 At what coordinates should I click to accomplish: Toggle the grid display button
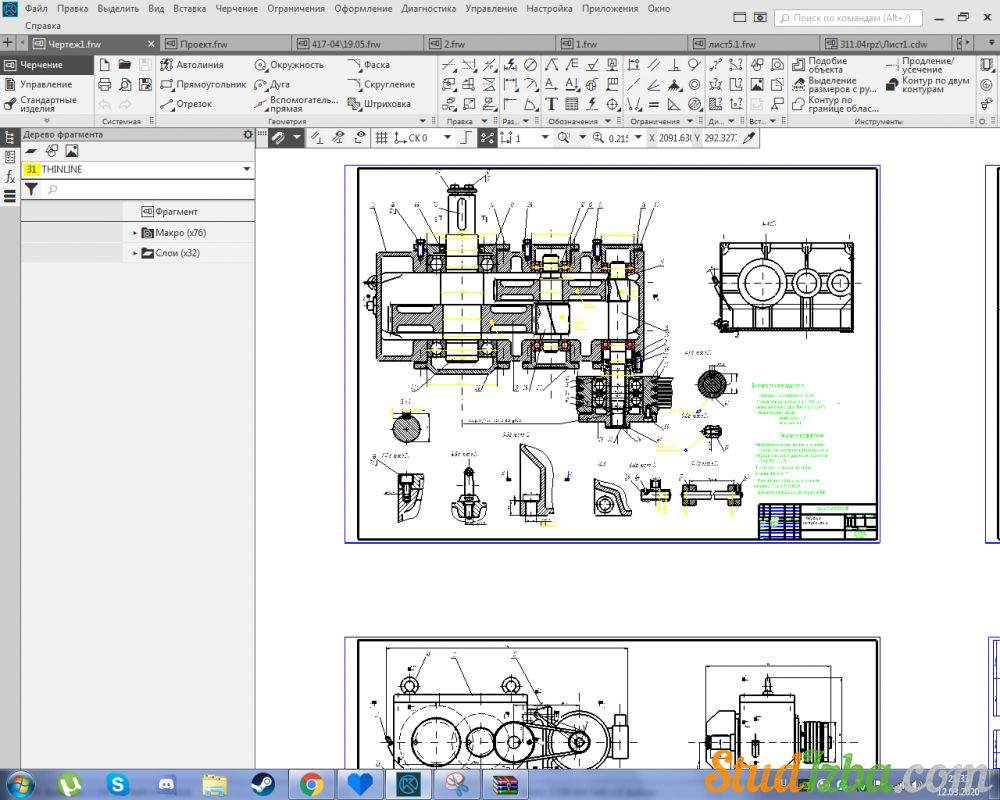[x=381, y=138]
